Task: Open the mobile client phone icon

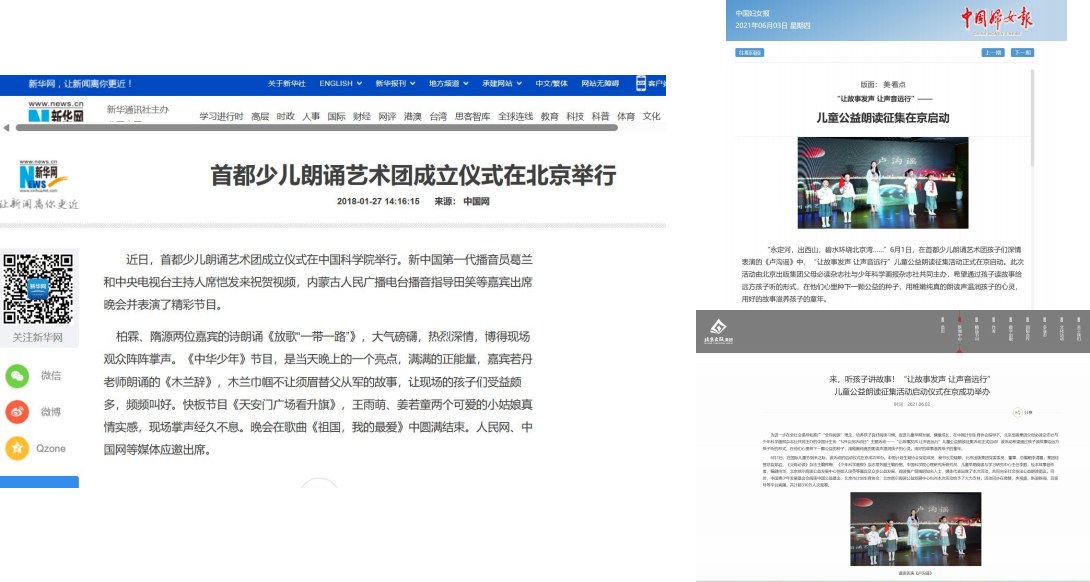Action: (x=641, y=83)
